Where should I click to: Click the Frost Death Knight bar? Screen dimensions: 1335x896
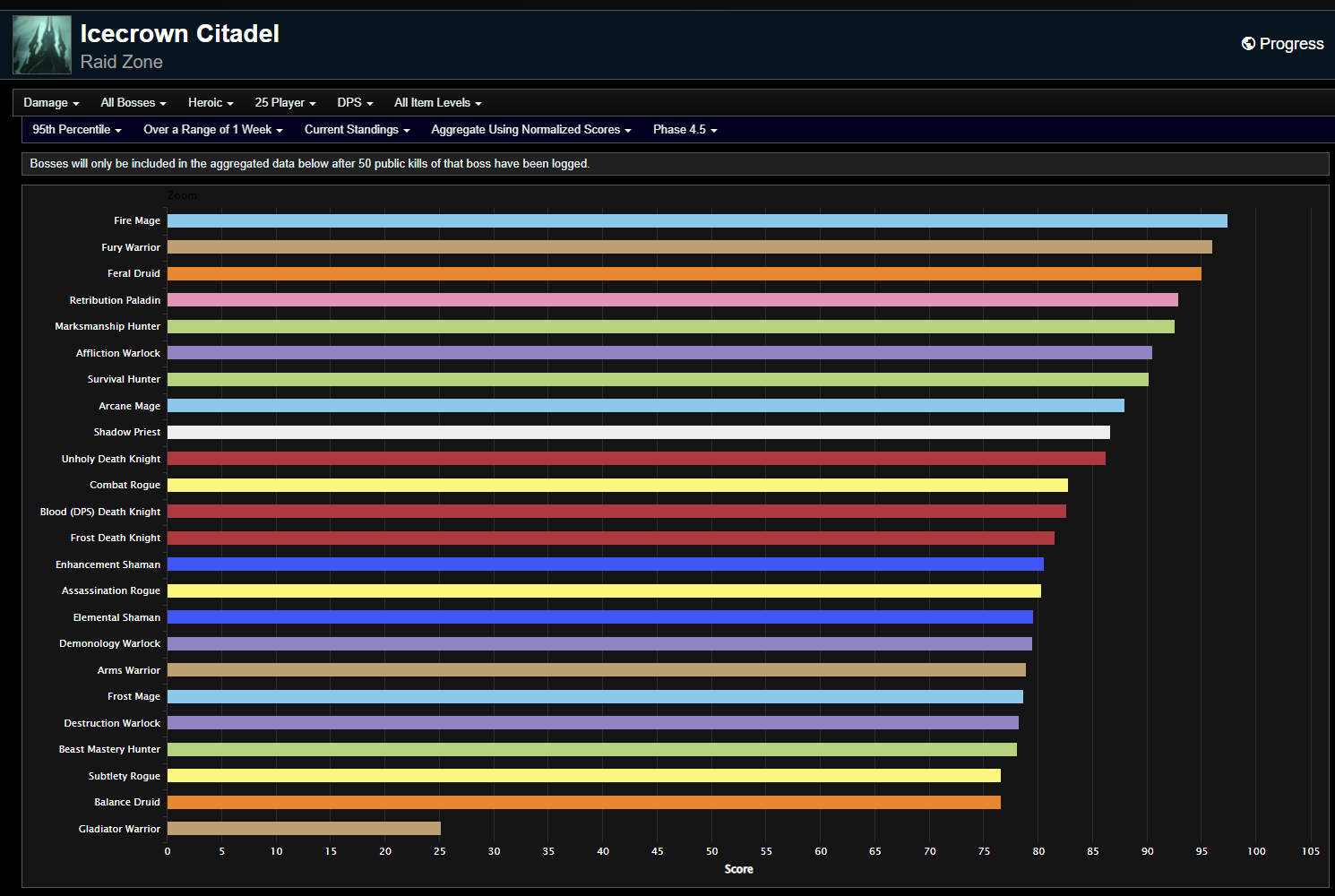click(611, 538)
